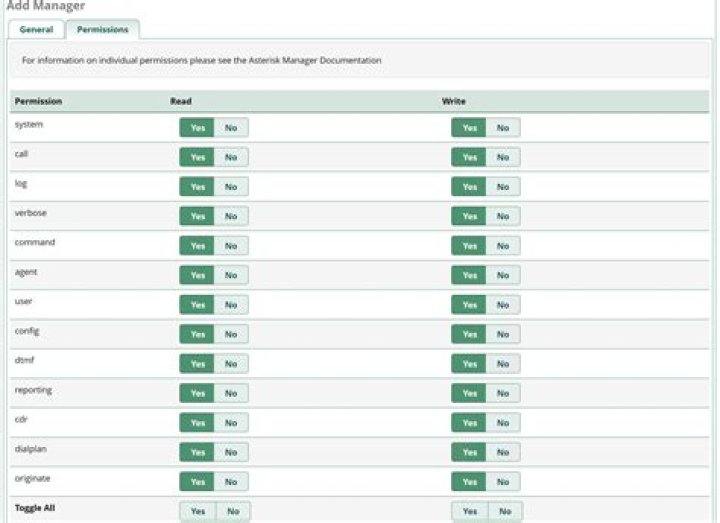The width and height of the screenshot is (720, 523).
Task: Turn off agent Read permission
Action: 231,275
